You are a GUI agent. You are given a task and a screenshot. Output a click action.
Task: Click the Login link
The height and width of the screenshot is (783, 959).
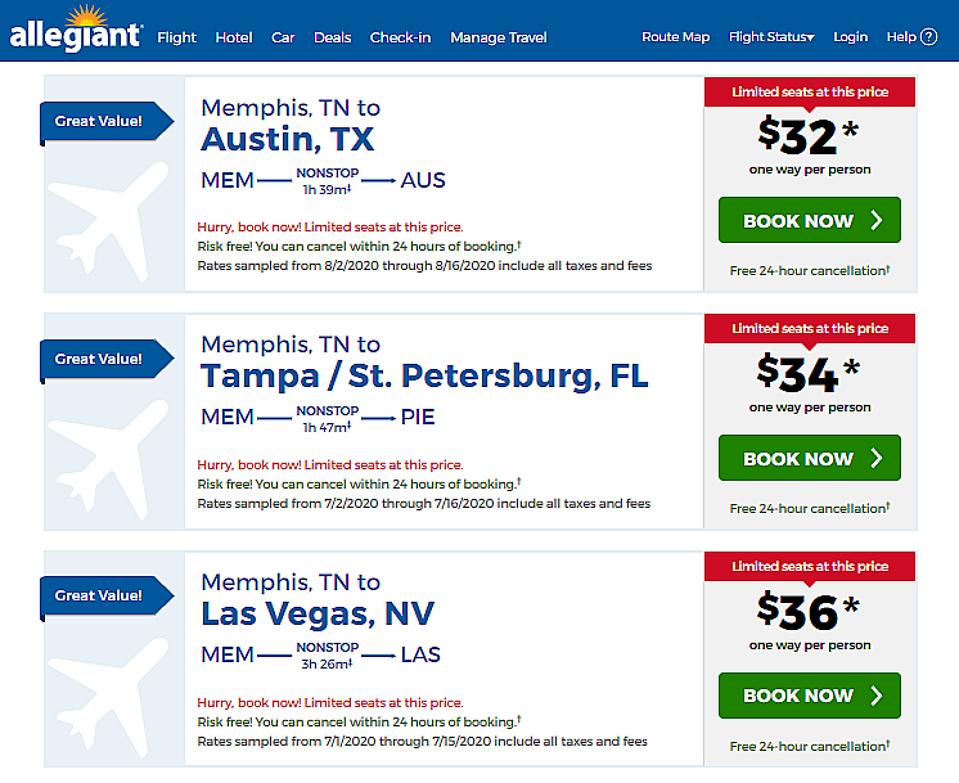point(850,37)
